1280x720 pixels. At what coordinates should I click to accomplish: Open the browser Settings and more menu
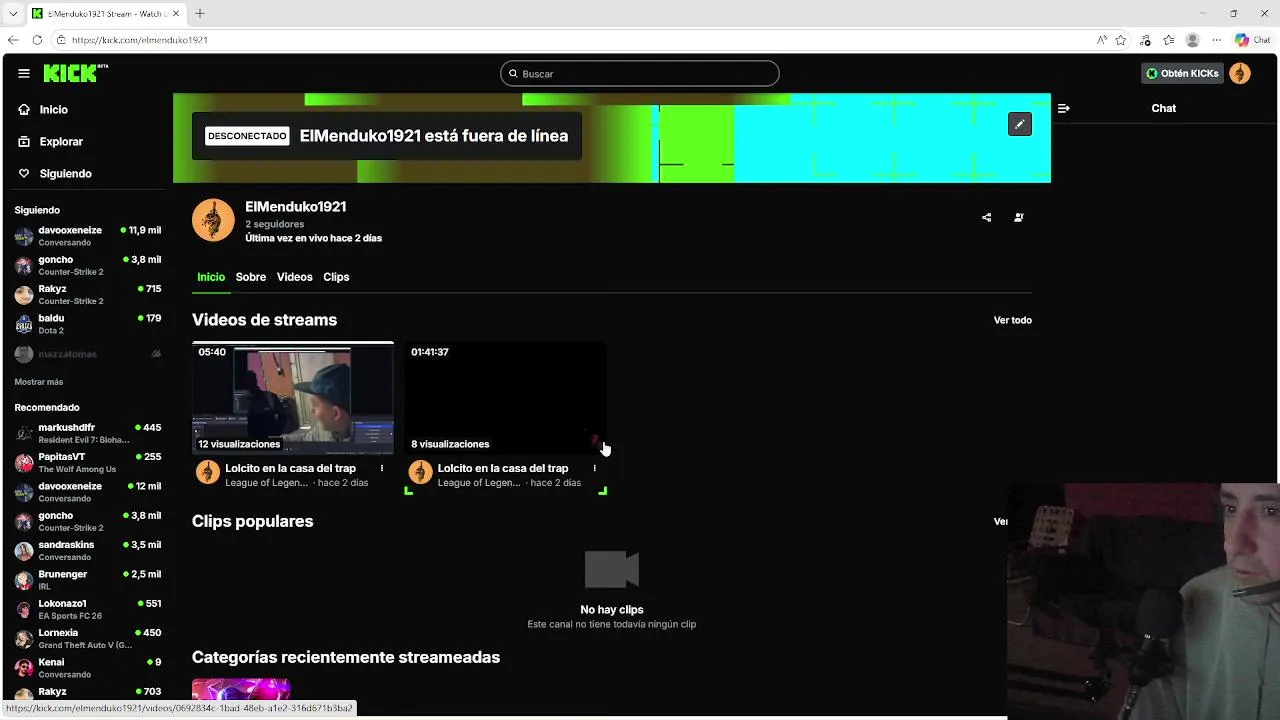[1216, 40]
